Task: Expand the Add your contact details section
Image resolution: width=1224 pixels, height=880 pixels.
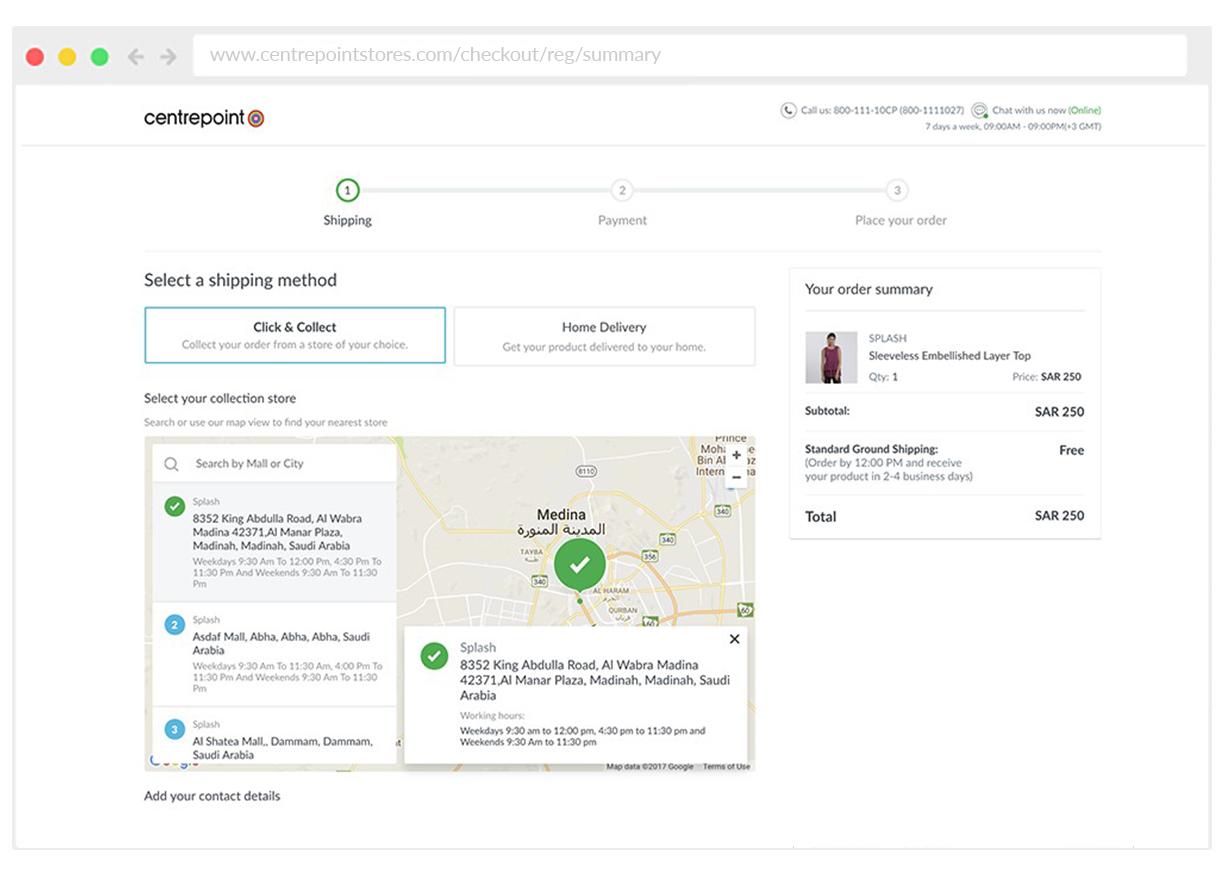Action: [x=213, y=796]
